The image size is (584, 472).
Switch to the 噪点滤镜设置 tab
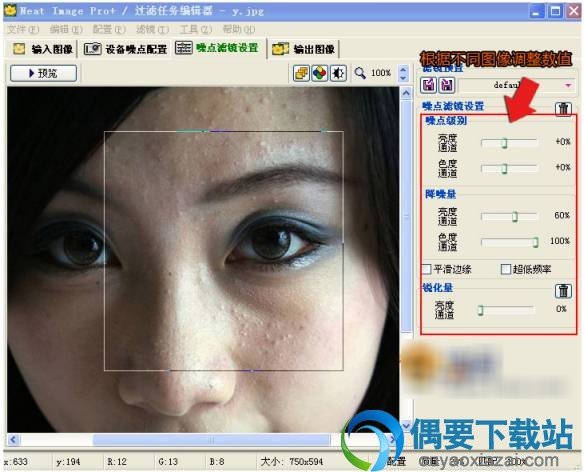click(x=217, y=48)
